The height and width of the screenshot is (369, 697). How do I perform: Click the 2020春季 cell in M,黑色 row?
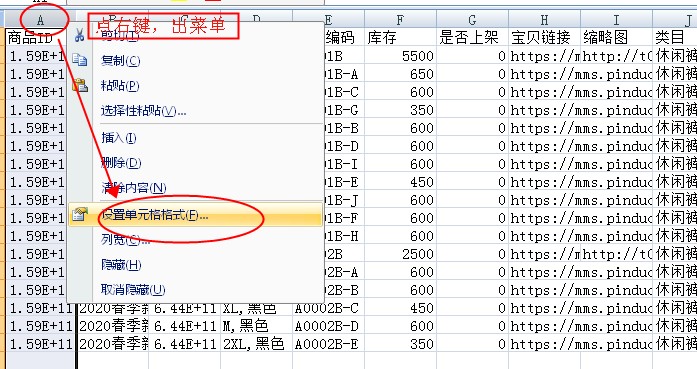[x=113, y=326]
